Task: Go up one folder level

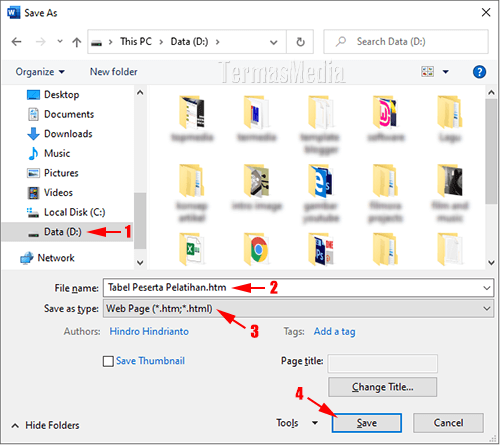Action: [77, 42]
